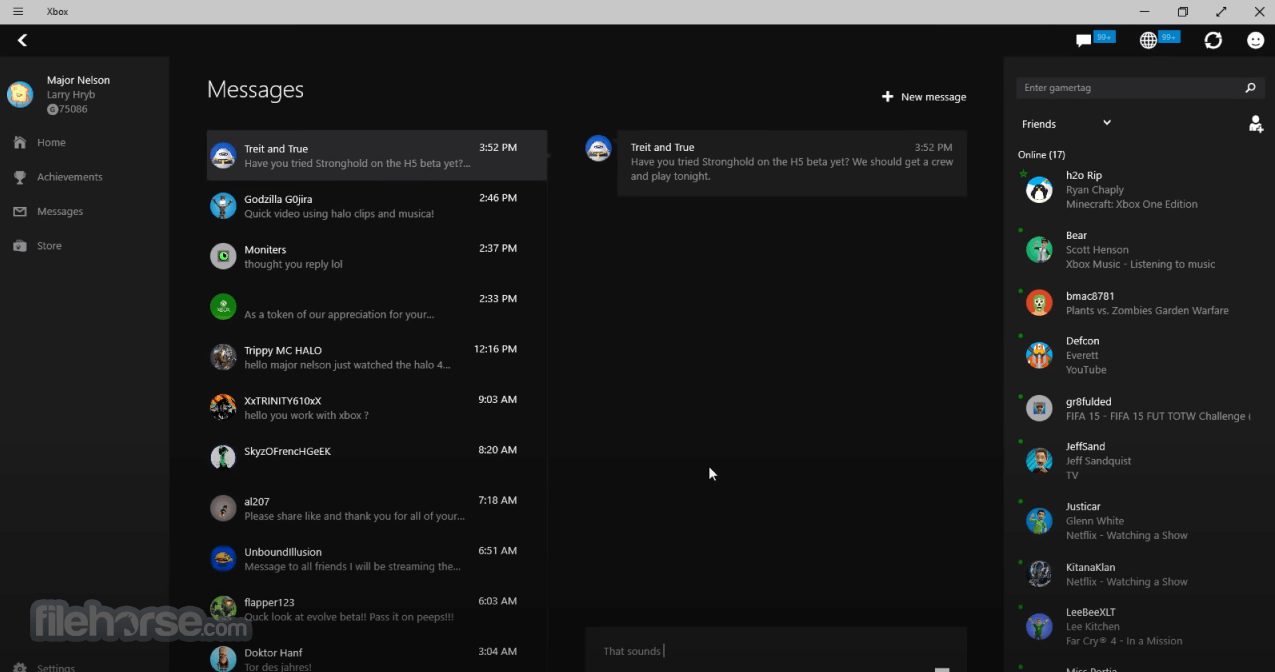
Task: Open message 'Message to all friends I will'
Action: [x=377, y=558]
